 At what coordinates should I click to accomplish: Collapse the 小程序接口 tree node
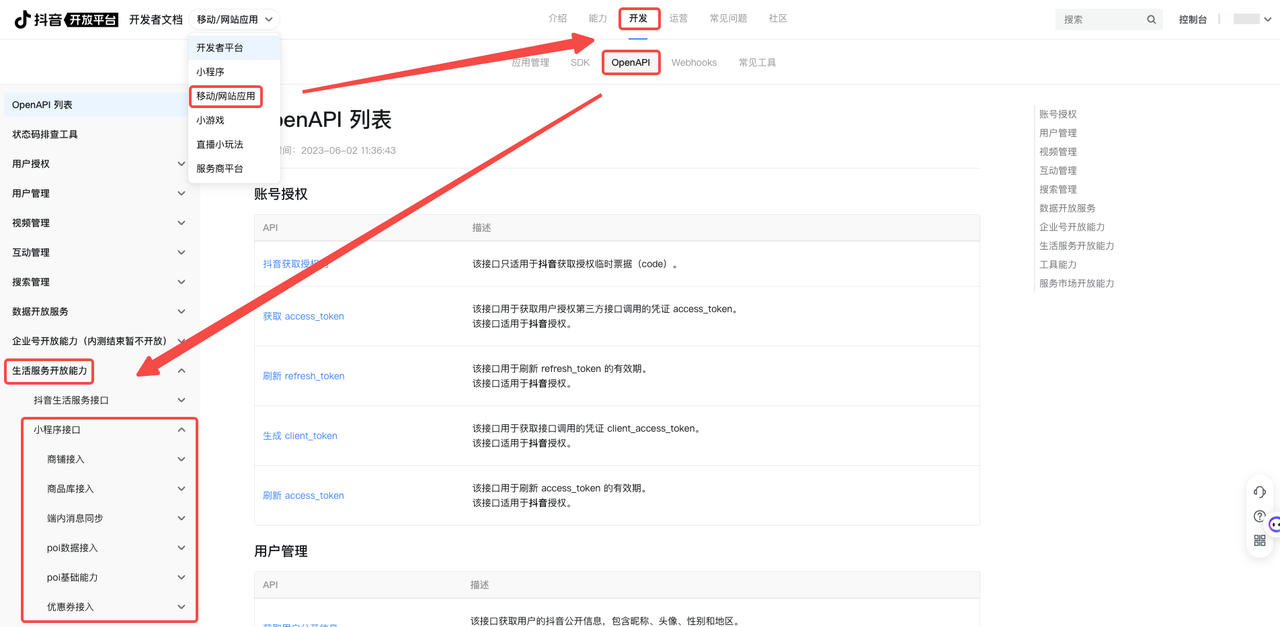pos(181,430)
